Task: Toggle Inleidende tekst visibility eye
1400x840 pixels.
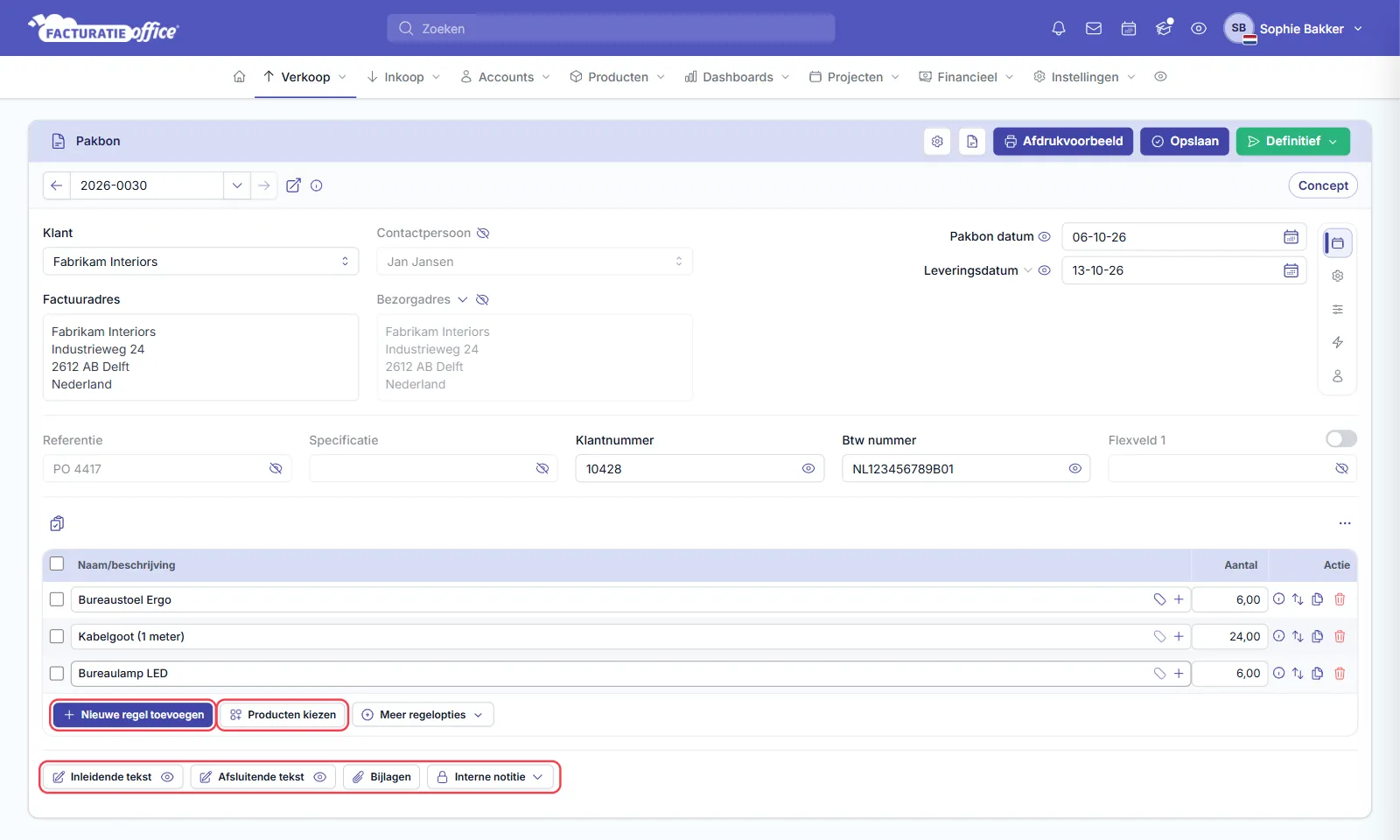Action: (167, 777)
